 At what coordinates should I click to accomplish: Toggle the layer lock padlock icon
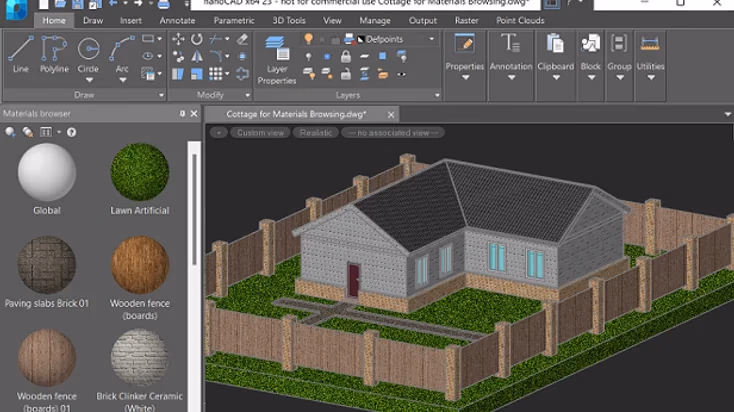click(x=346, y=57)
